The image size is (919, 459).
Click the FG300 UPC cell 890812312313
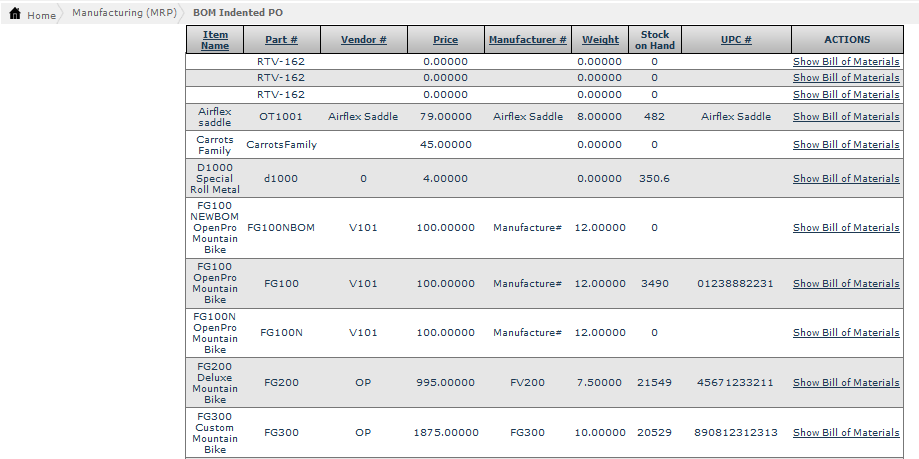point(736,433)
